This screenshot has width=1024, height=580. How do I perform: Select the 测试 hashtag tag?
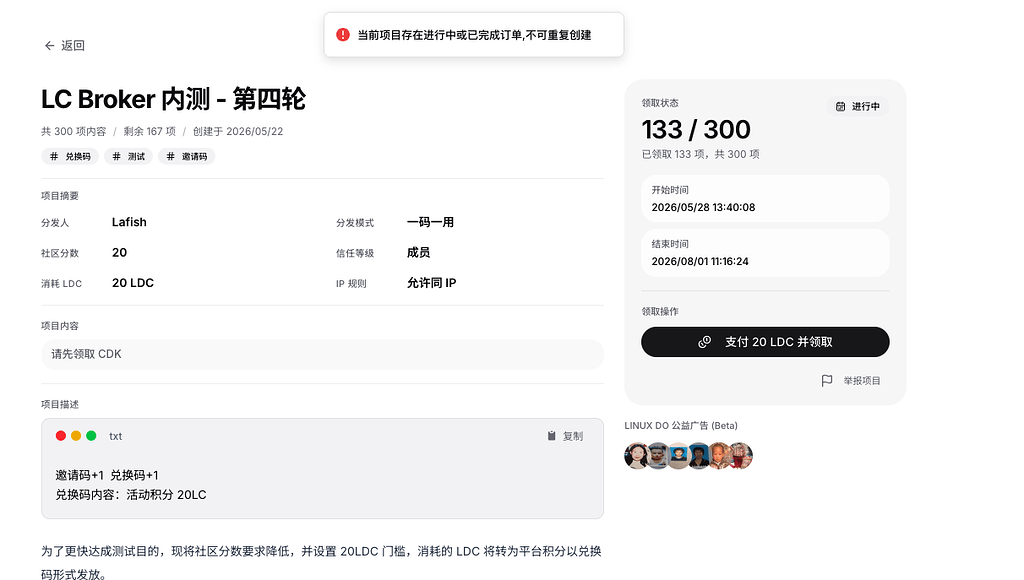129,157
